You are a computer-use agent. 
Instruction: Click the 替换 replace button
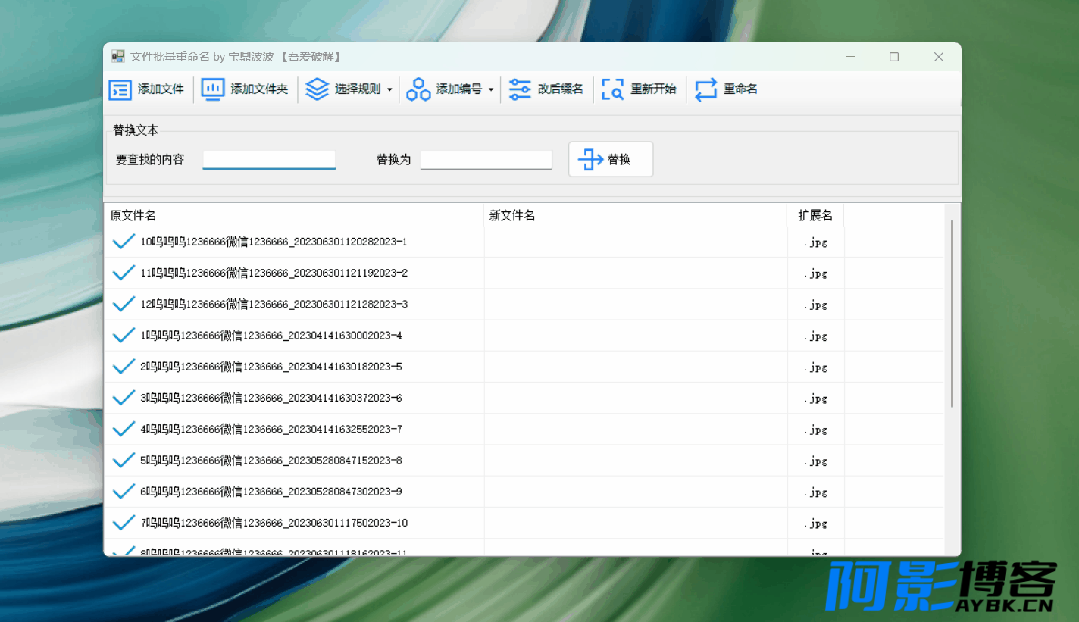(x=610, y=159)
